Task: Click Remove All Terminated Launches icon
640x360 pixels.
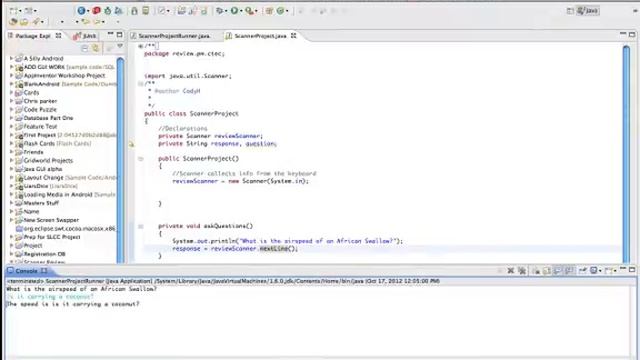Action: click(522, 270)
